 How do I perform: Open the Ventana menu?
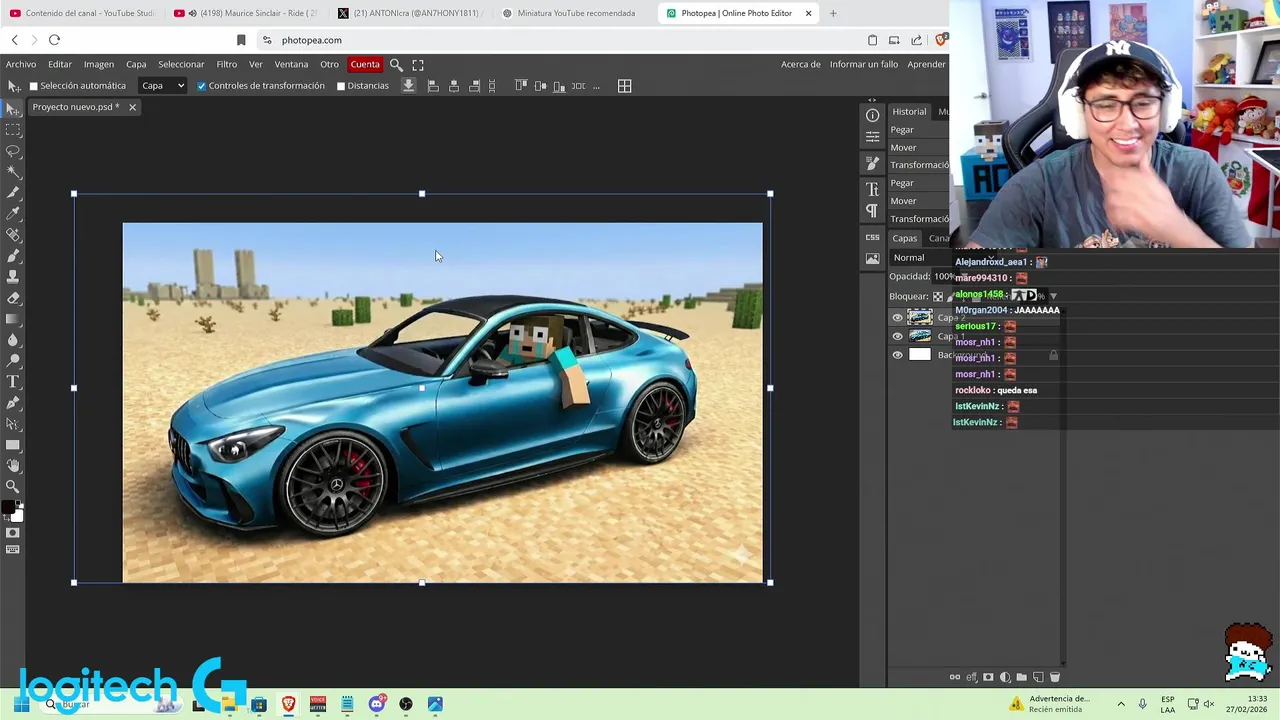[x=291, y=64]
